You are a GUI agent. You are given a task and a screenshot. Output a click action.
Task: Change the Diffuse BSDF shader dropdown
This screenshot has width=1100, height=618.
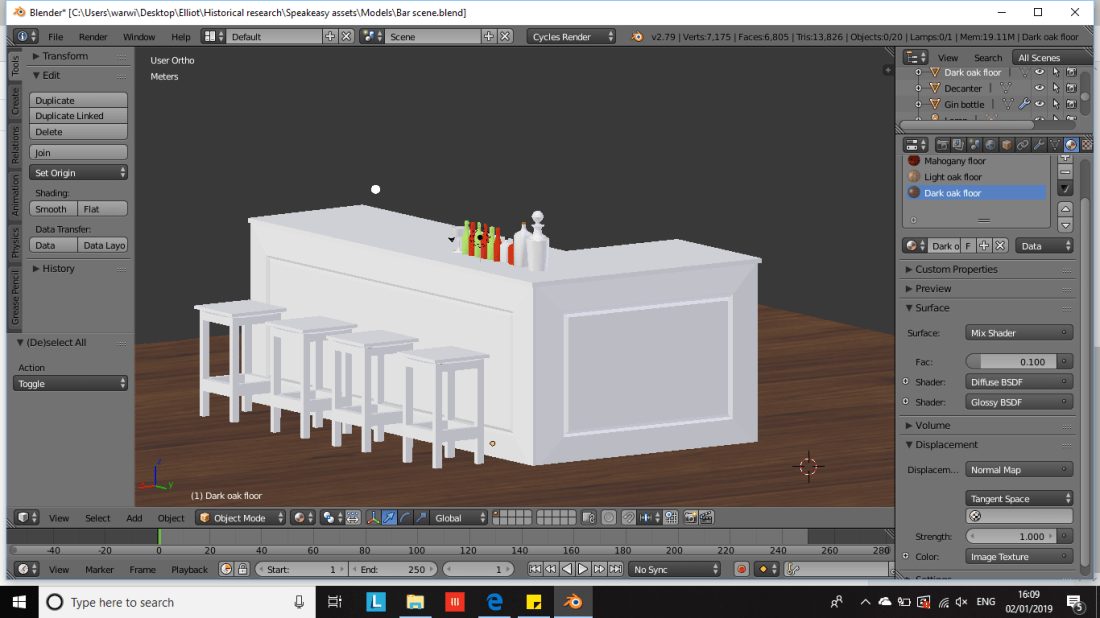(1018, 381)
